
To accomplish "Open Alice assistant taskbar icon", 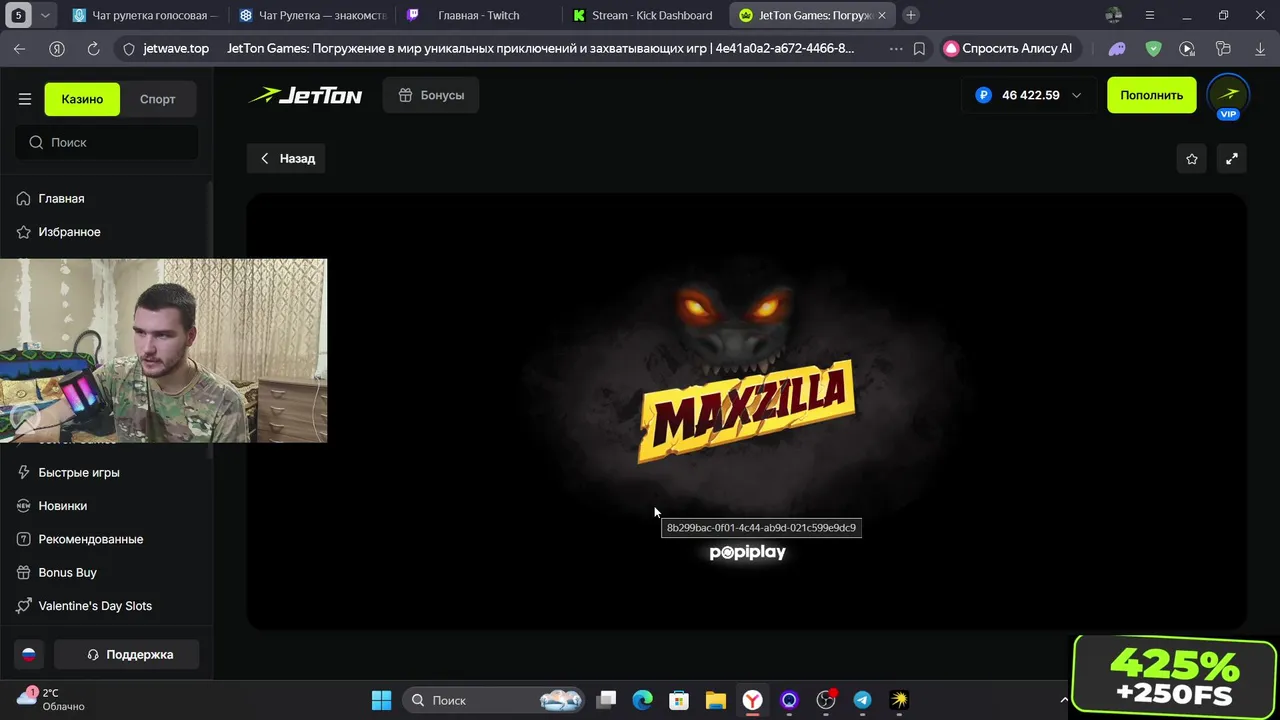I will [789, 700].
